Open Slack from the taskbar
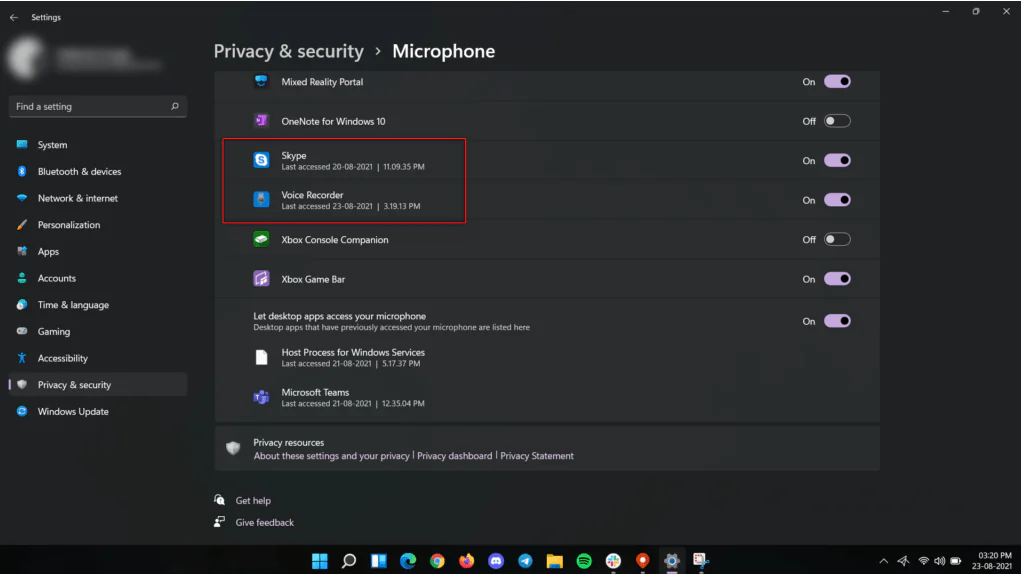Screen dimensions: 1021x574 point(613,561)
